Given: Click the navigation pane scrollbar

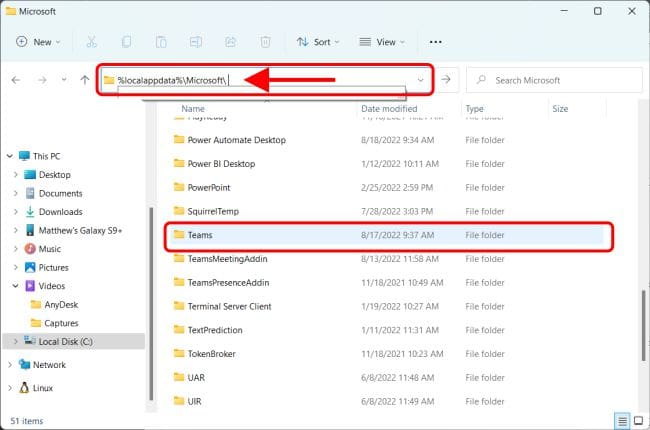Looking at the screenshot, I should tap(151, 304).
